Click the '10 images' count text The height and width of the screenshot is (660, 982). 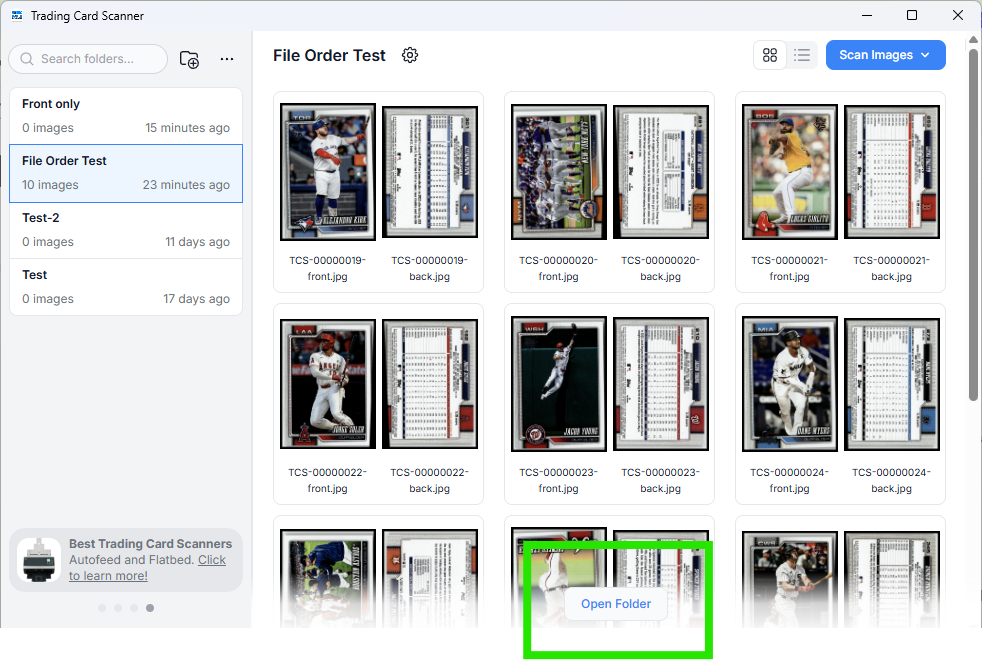[x=50, y=185]
